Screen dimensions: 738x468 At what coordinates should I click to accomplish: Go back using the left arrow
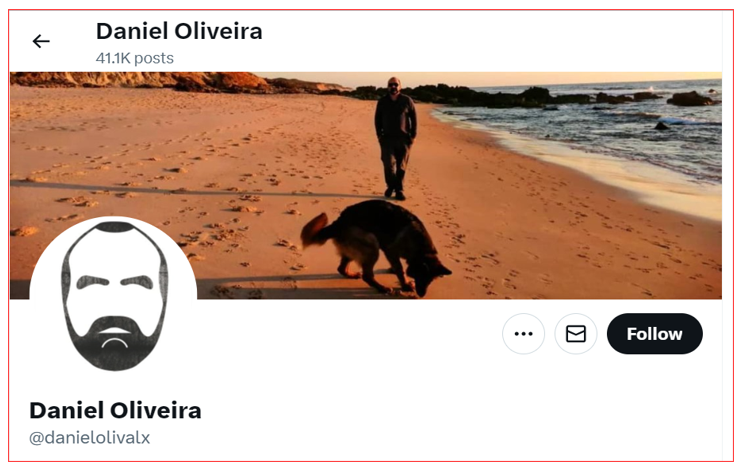click(x=41, y=41)
